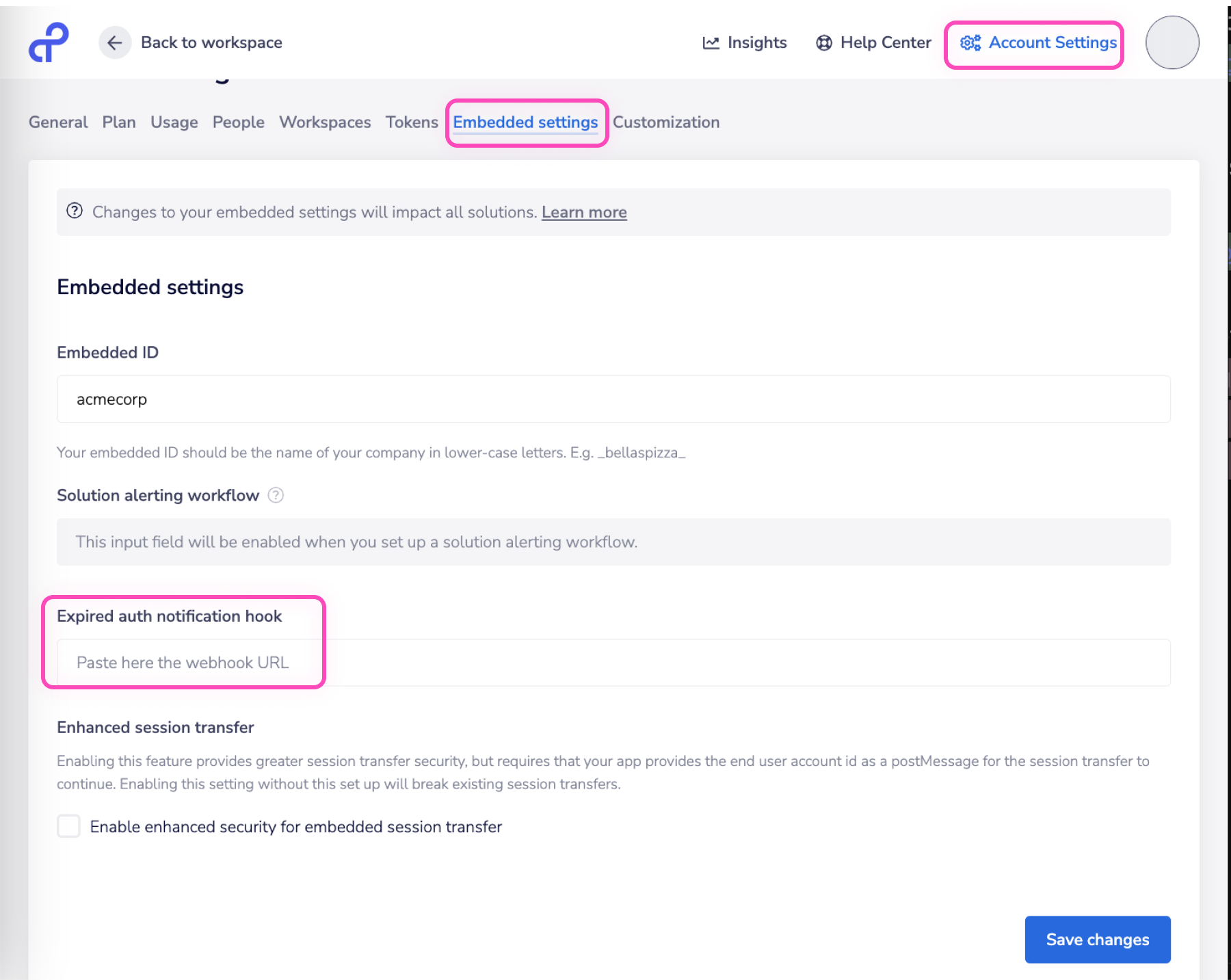
Task: Click the Insights chart icon
Action: (711, 43)
